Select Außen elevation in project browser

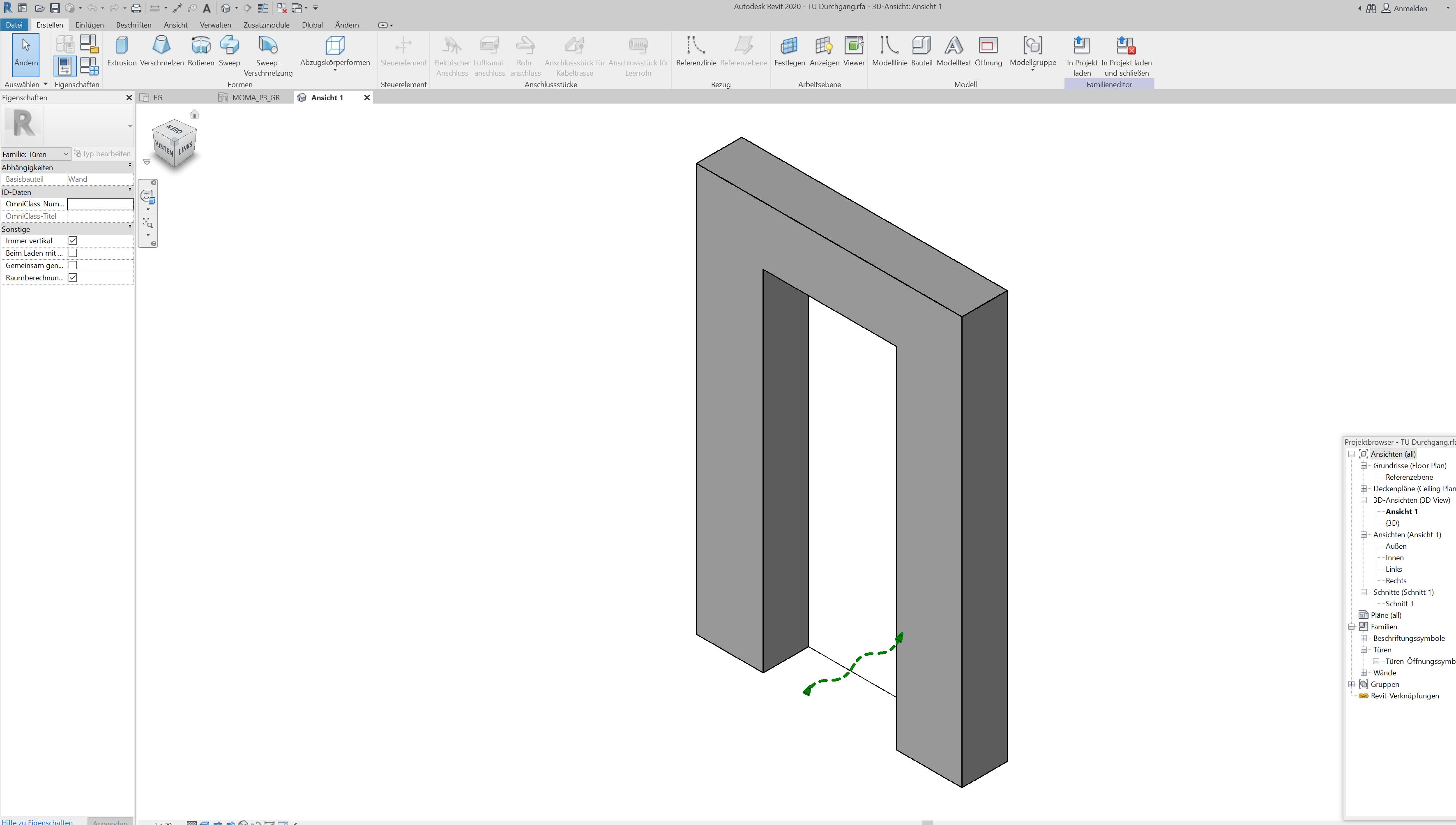[x=1396, y=546]
